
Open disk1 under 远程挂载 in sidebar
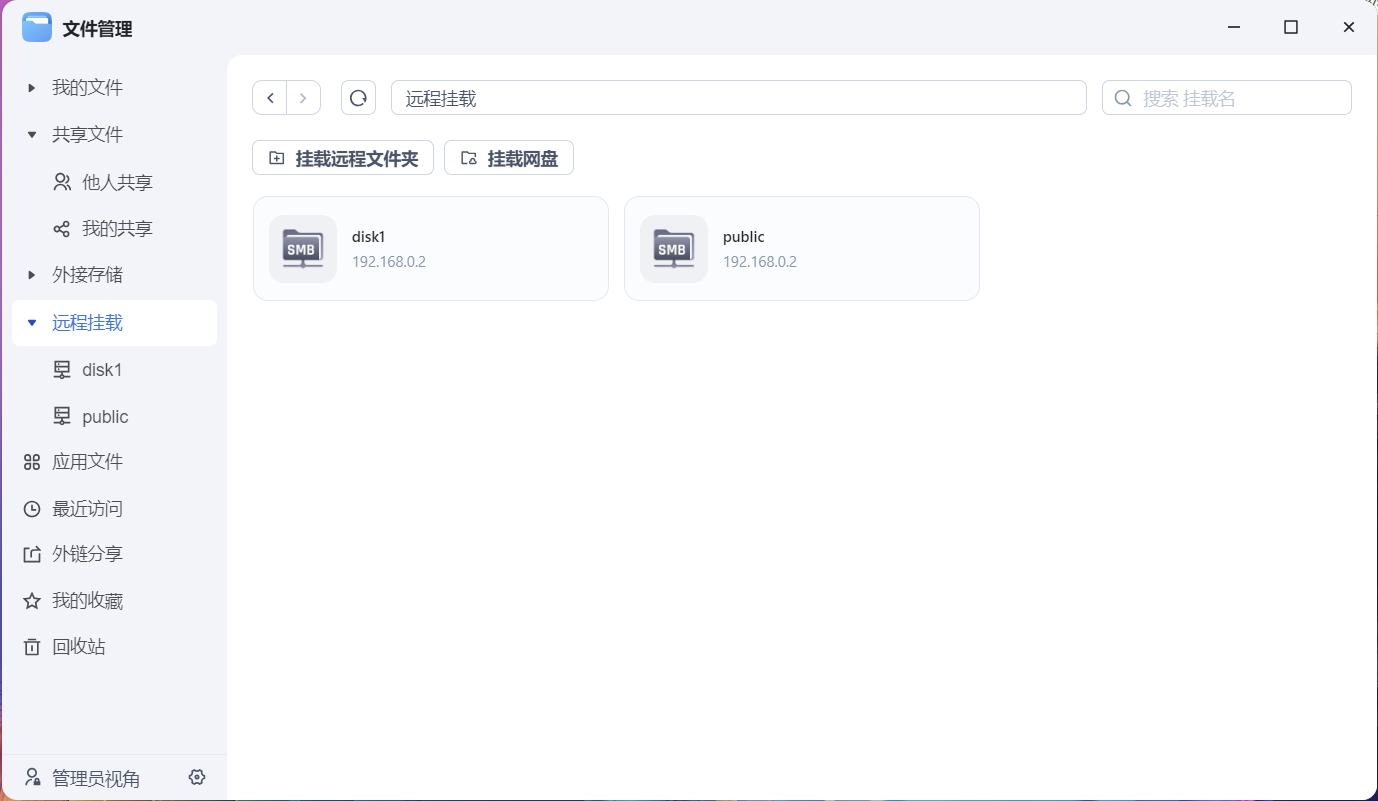pyautogui.click(x=101, y=370)
